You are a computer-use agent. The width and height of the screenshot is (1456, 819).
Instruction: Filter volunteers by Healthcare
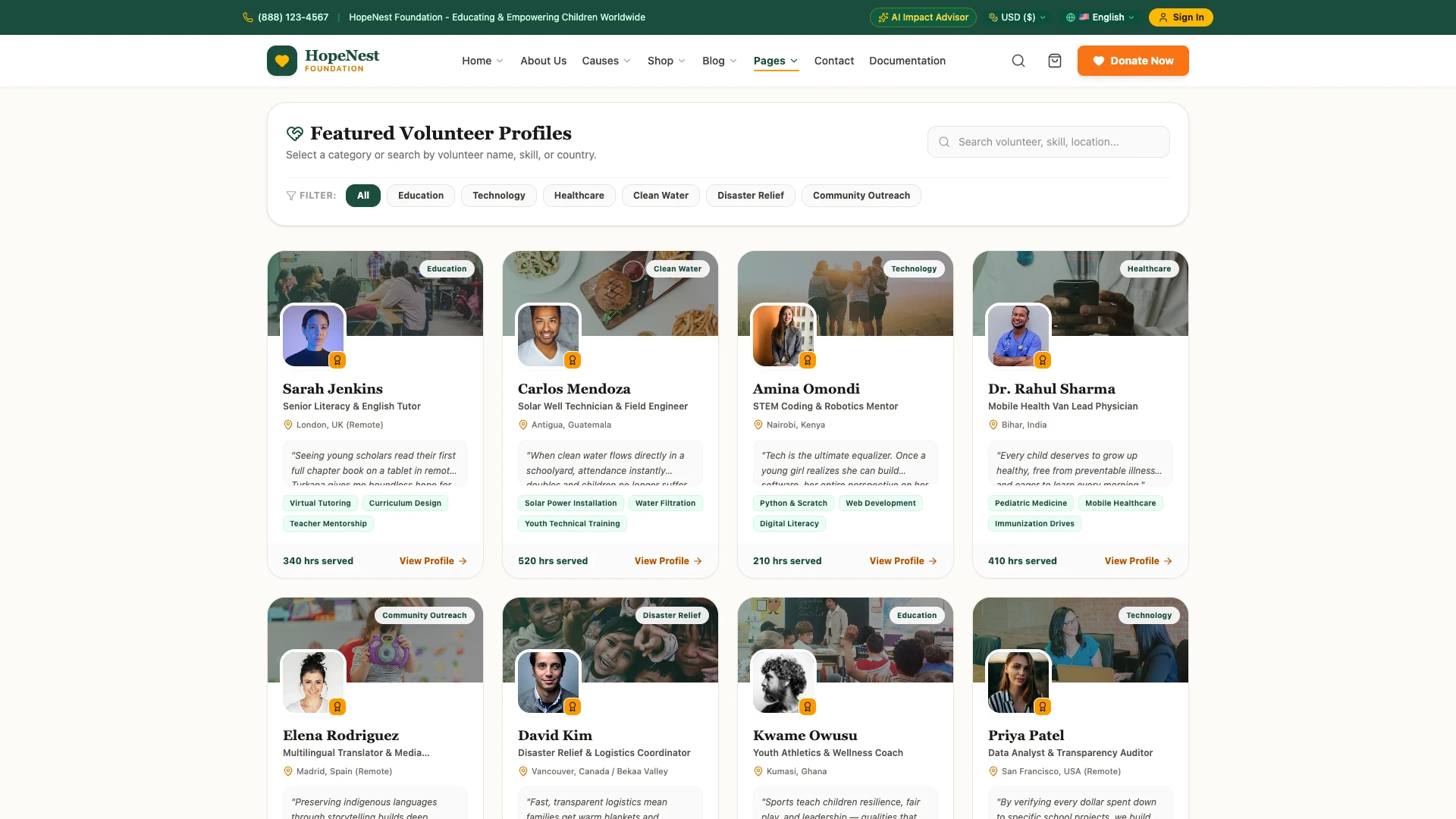click(x=579, y=196)
